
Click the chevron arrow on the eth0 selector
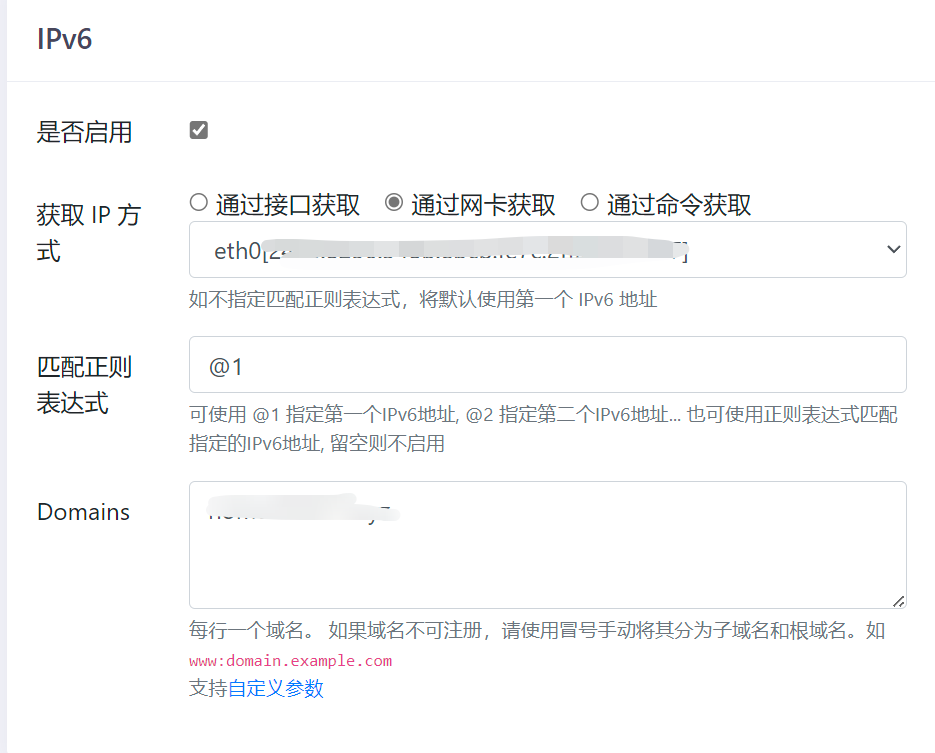coord(893,250)
